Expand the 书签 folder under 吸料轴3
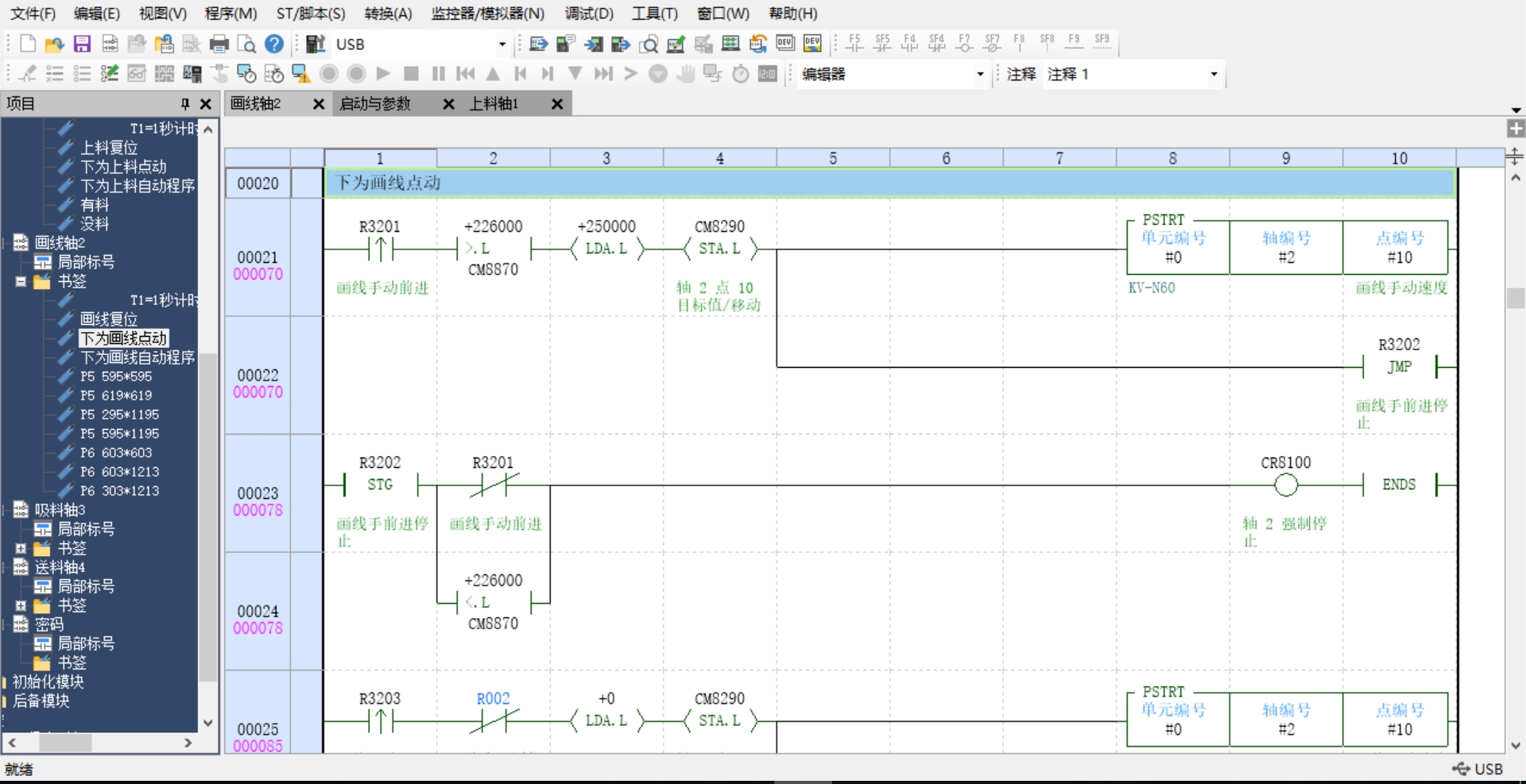The image size is (1526, 784). tap(21, 549)
